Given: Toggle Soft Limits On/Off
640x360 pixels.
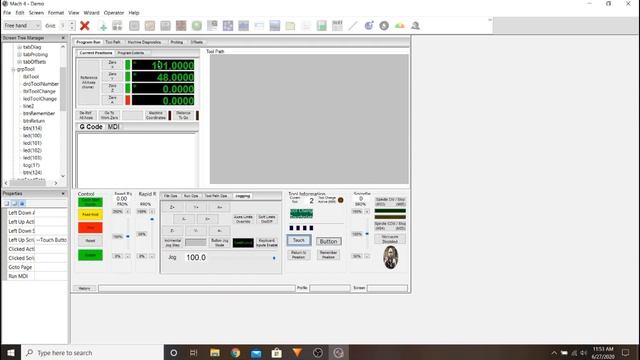Looking at the screenshot, I should (x=267, y=219).
